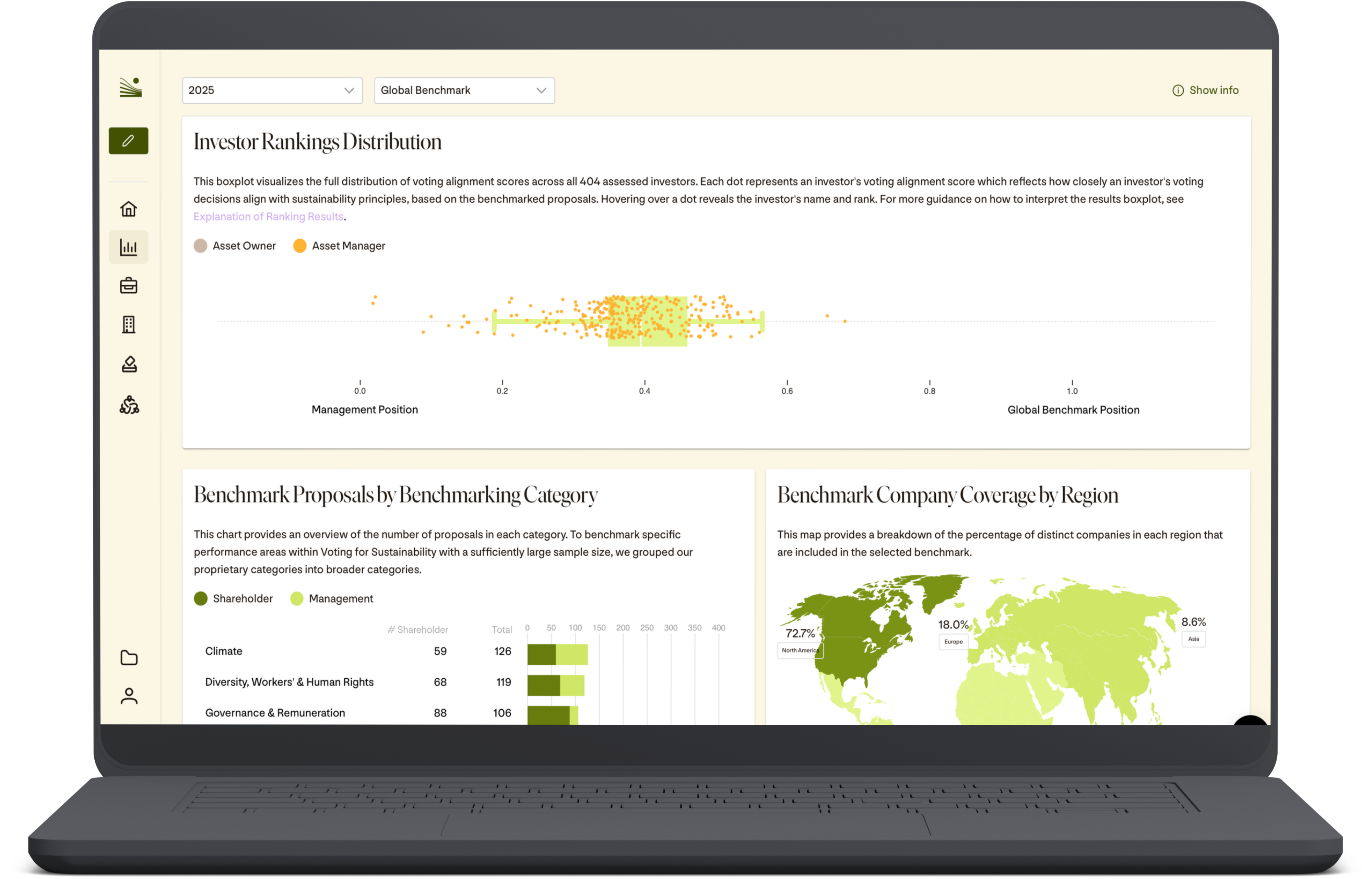Open the briefcase icon in sidebar
Image resolution: width=1372 pixels, height=879 pixels.
pos(128,285)
